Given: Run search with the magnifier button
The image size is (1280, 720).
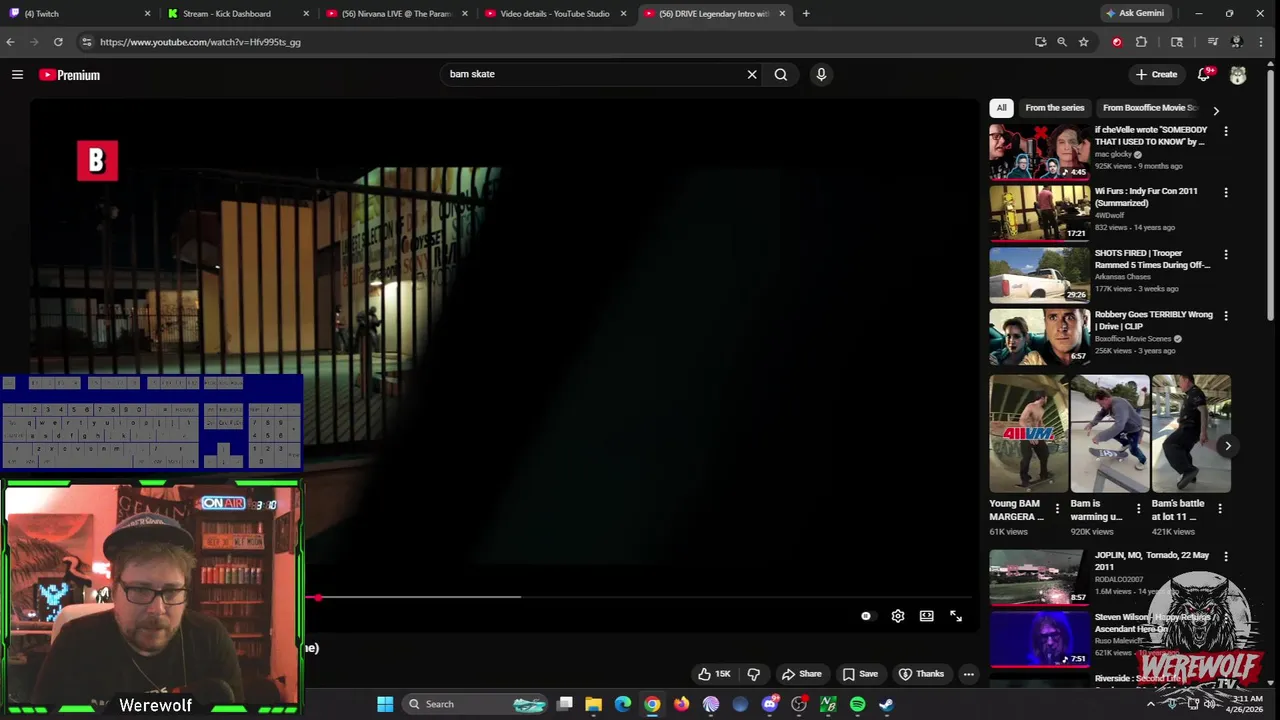Looking at the screenshot, I should (x=781, y=74).
